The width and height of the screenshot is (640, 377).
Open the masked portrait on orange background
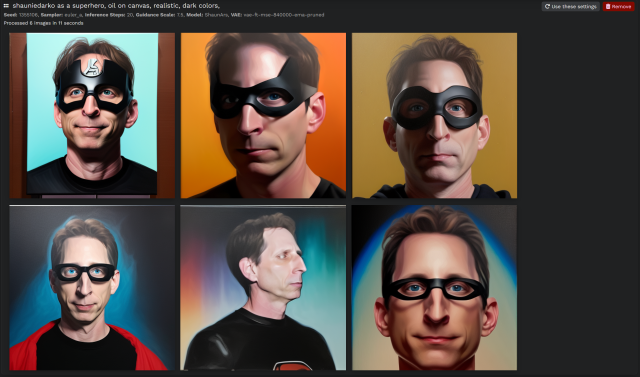click(263, 115)
